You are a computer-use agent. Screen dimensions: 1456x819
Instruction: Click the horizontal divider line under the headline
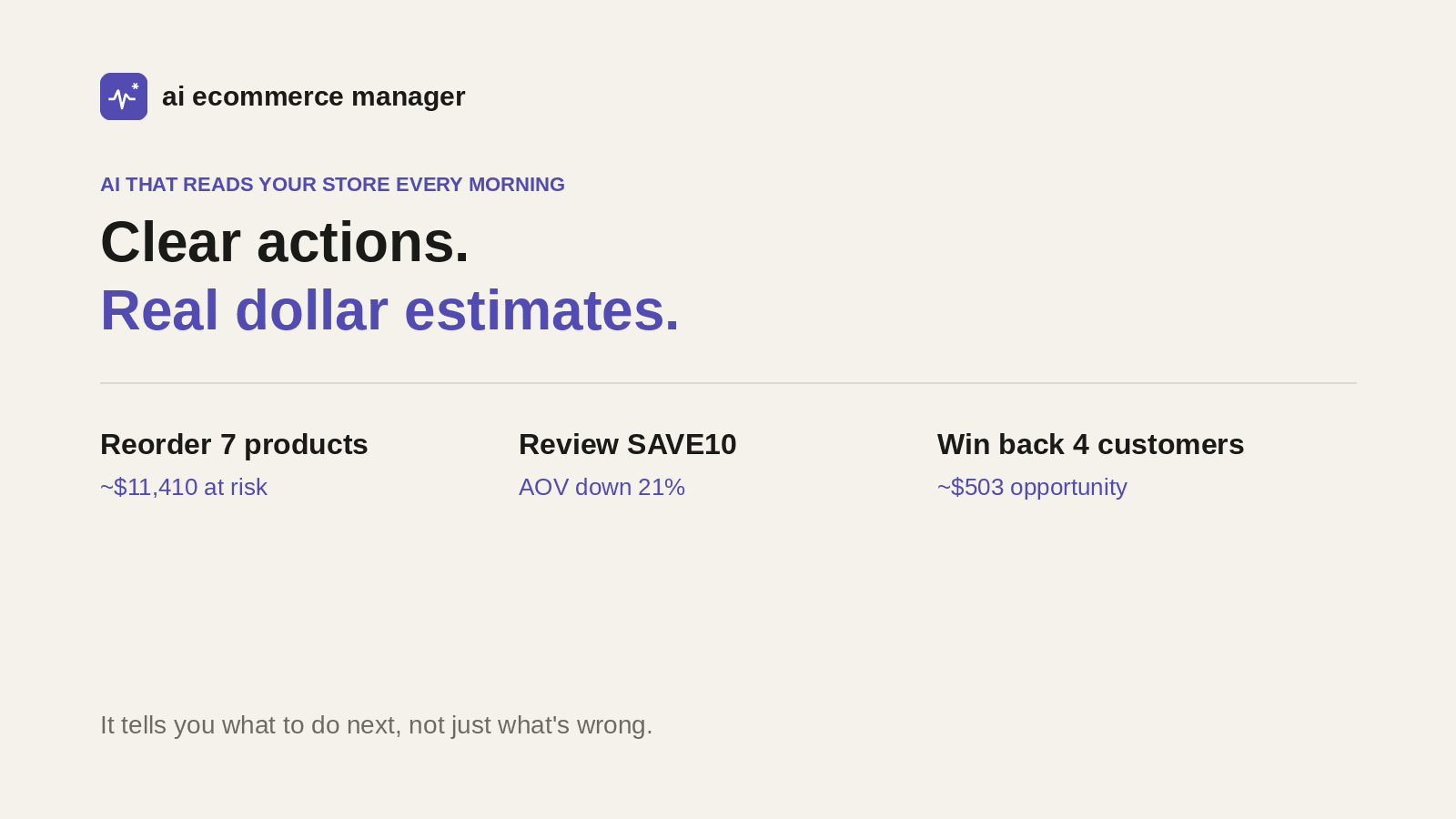pos(728,383)
